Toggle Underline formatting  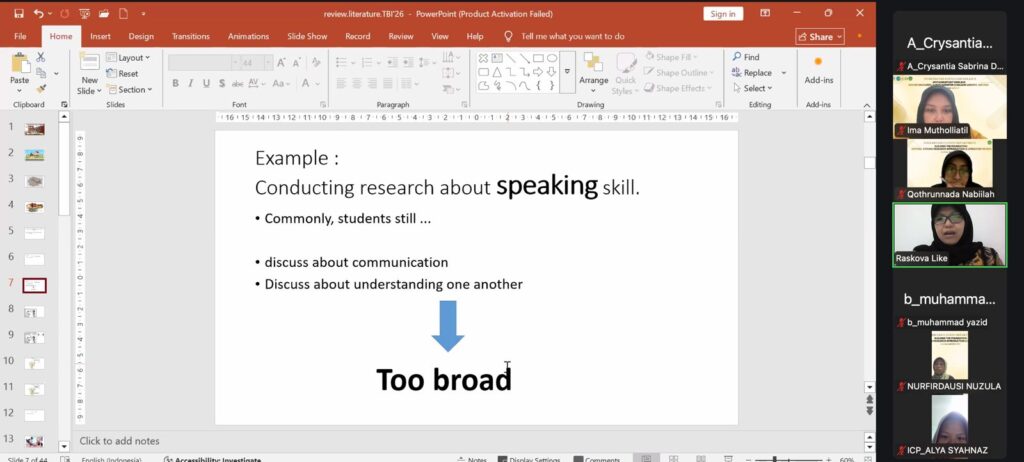tap(206, 84)
